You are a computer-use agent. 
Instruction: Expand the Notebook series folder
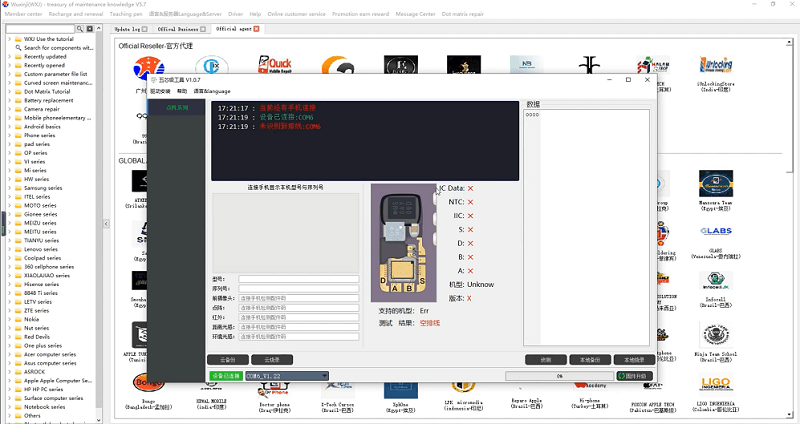9,407
